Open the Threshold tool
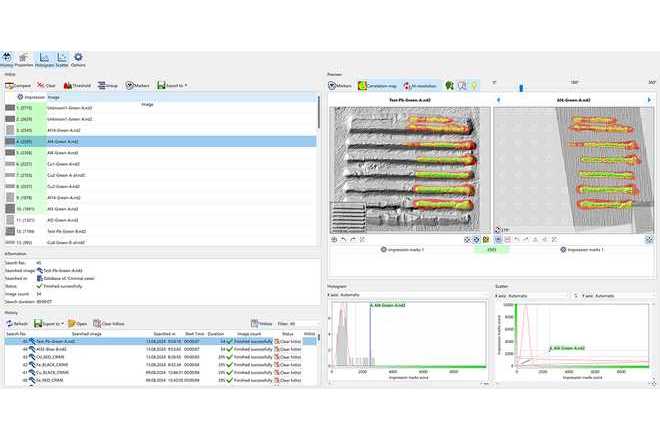 coord(77,85)
